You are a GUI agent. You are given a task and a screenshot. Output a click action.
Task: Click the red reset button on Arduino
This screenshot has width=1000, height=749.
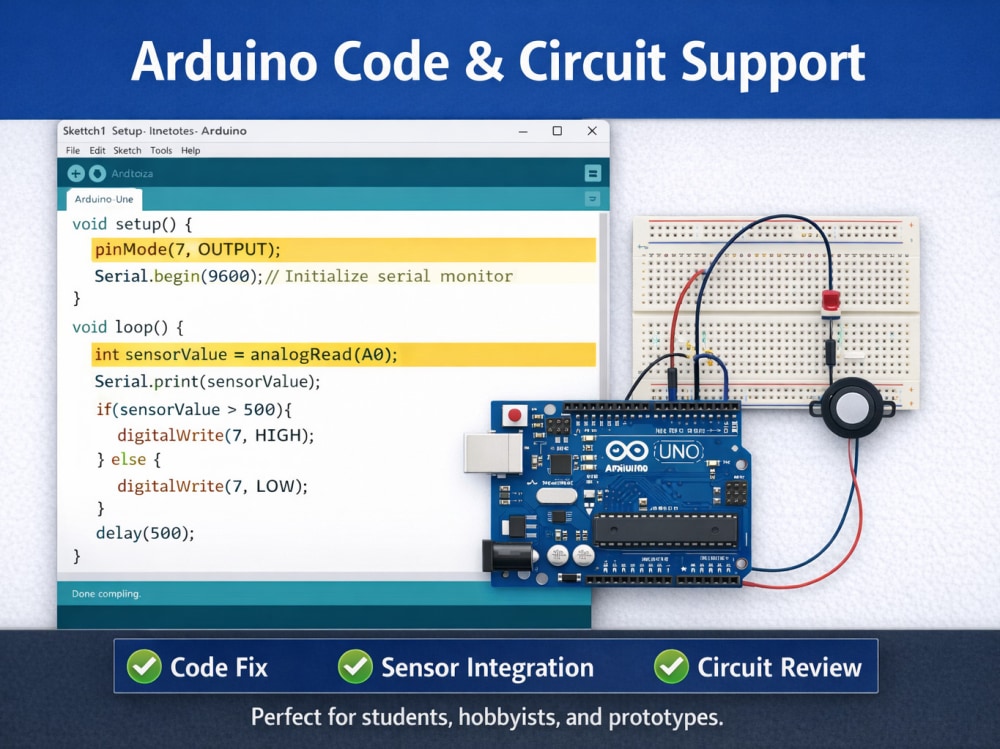coord(515,416)
